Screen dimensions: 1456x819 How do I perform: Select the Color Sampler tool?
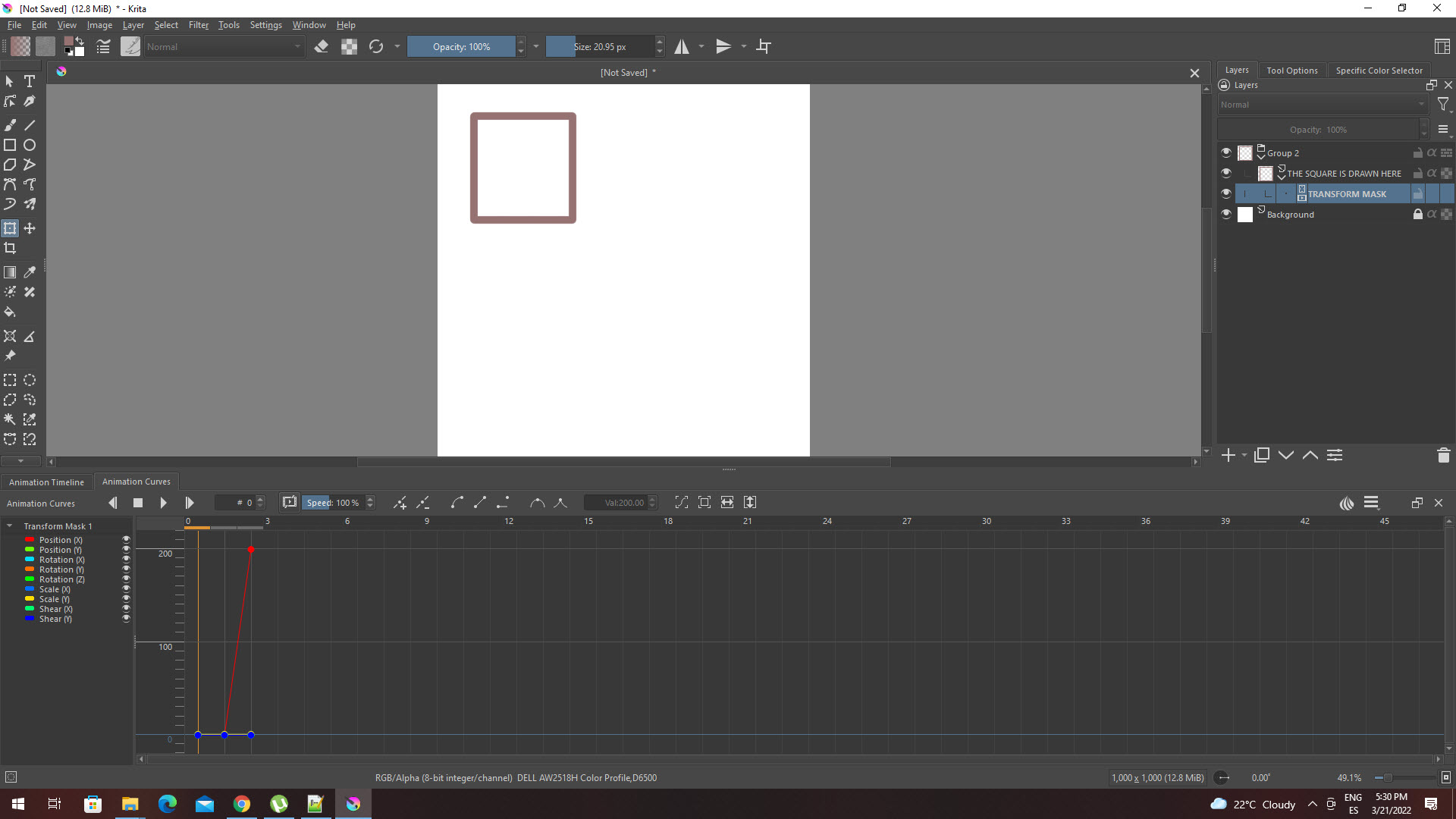tap(30, 271)
